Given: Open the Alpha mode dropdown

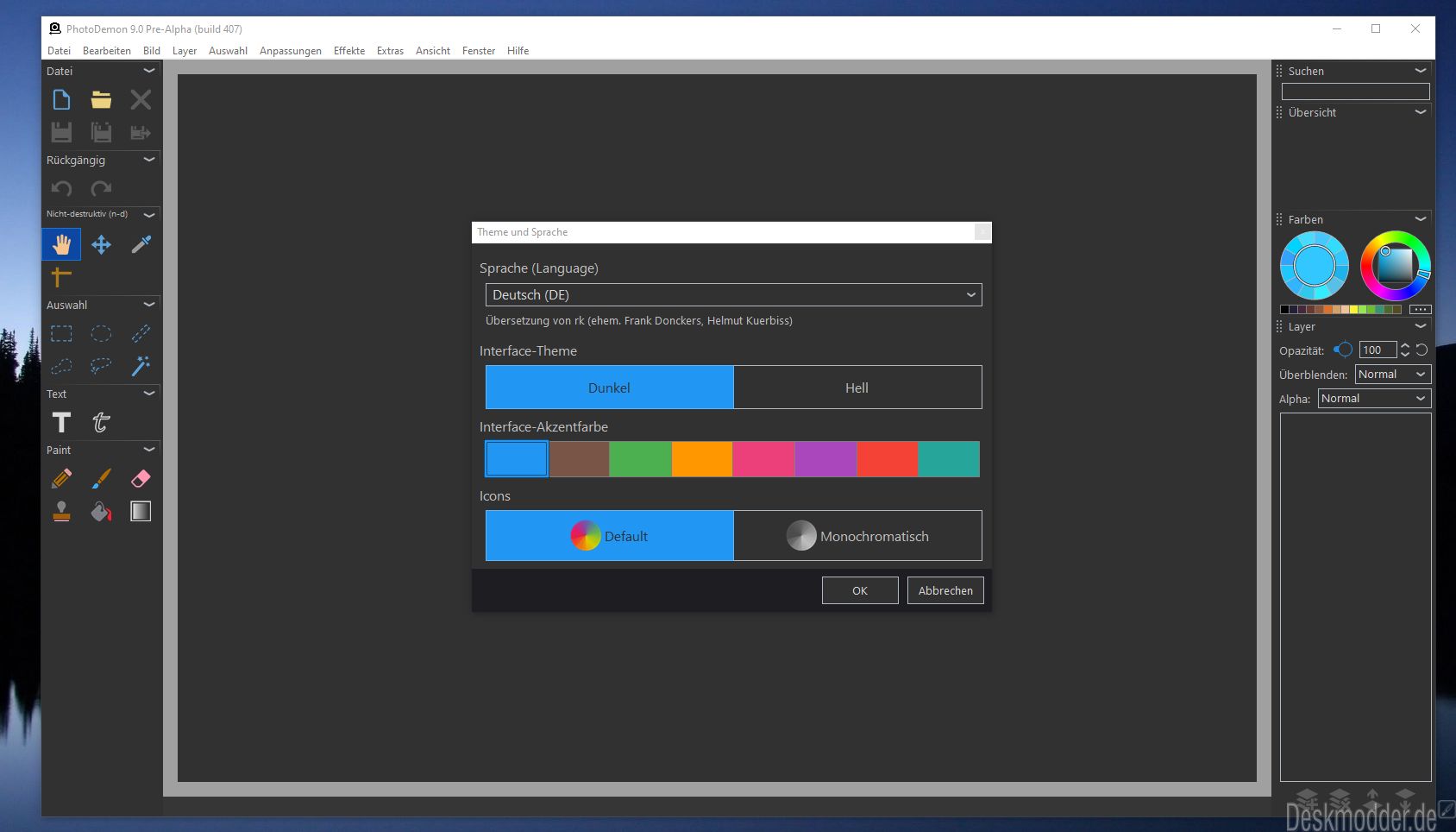Looking at the screenshot, I should (x=1375, y=398).
